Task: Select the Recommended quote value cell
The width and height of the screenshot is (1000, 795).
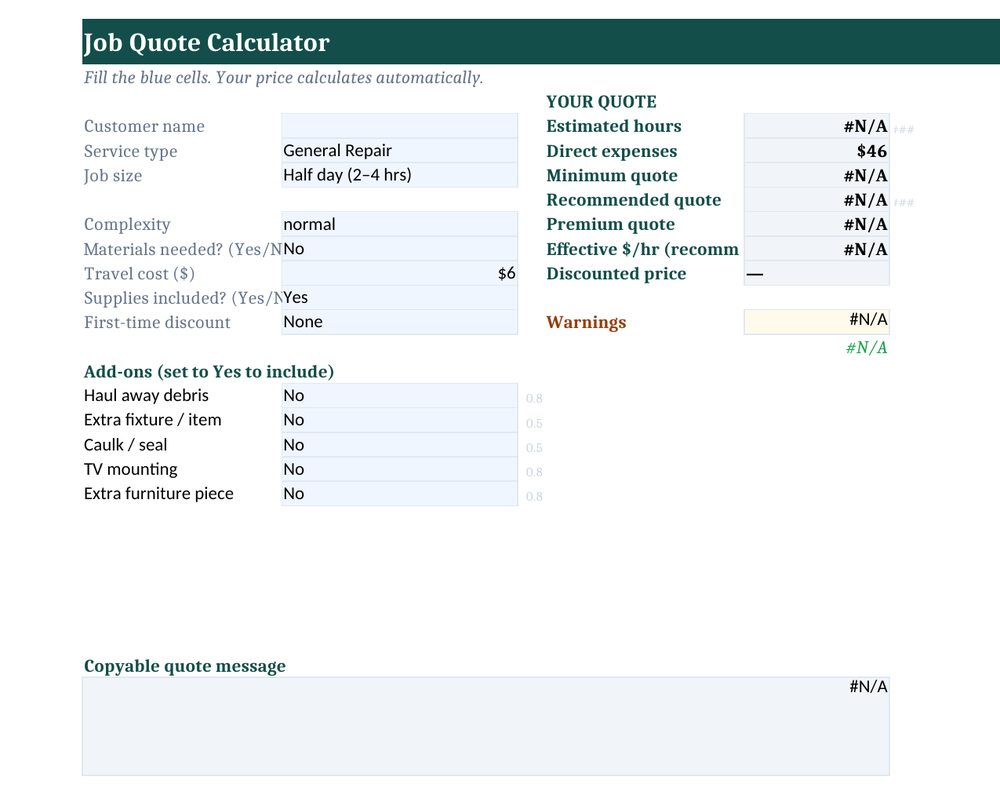Action: (816, 200)
